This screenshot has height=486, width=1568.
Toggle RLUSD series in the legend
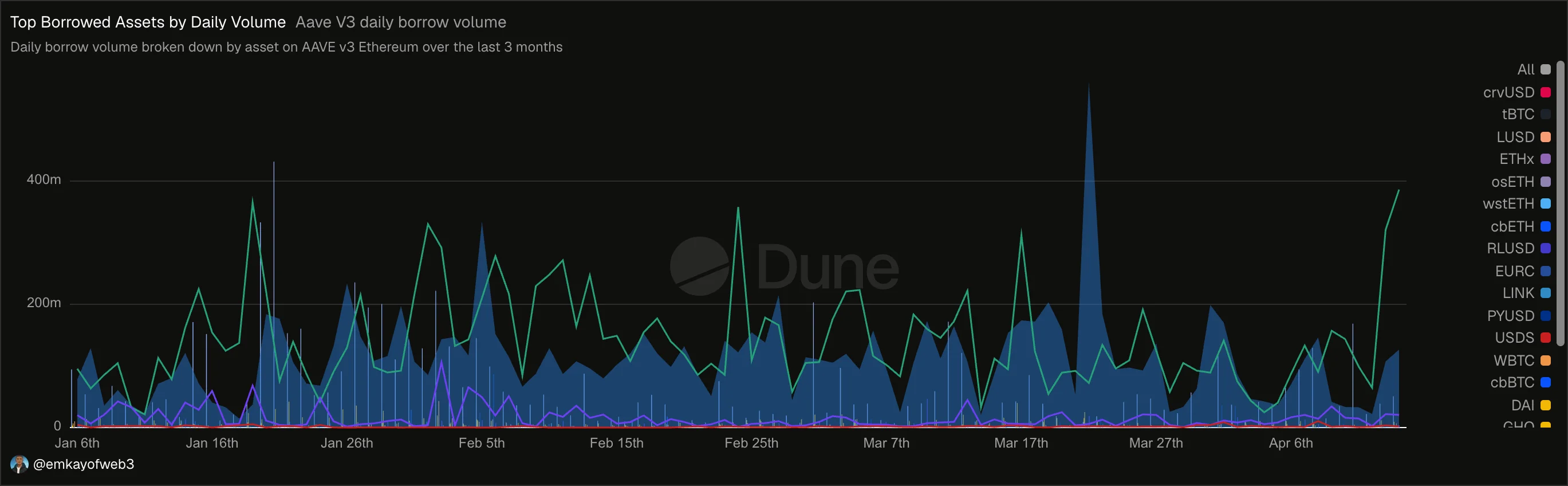point(1518,248)
